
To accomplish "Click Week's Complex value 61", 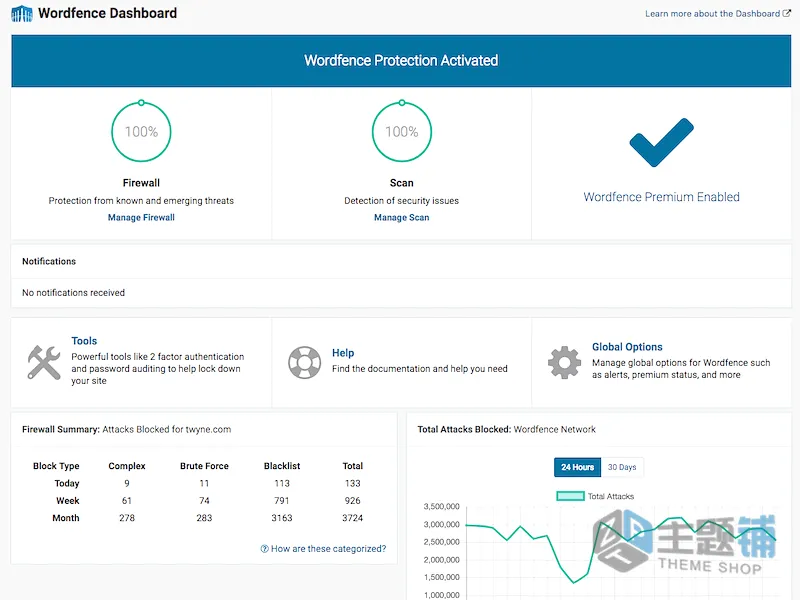I will tap(127, 501).
